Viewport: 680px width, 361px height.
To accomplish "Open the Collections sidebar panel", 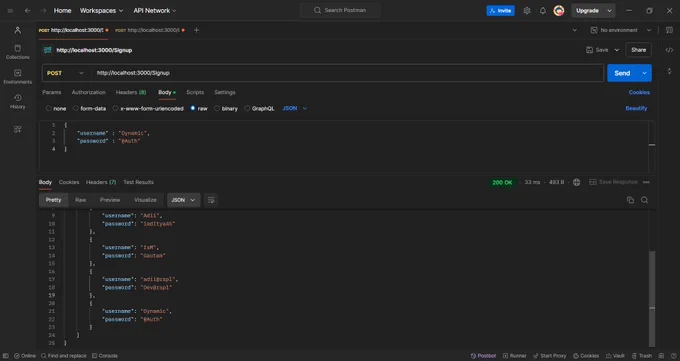I will (x=17, y=52).
